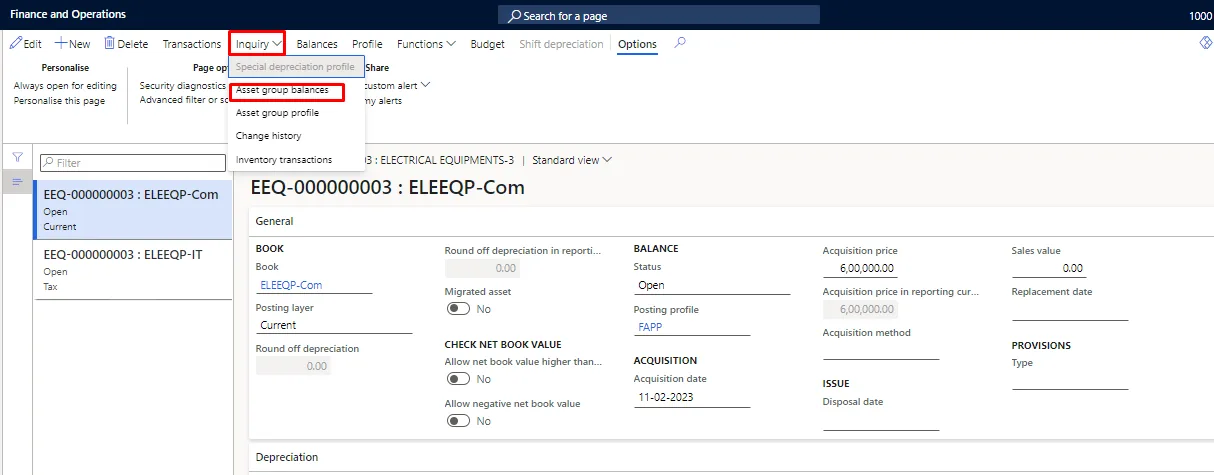Screen dimensions: 1214x475
Task: Open the Balances menu
Action: (x=317, y=44)
